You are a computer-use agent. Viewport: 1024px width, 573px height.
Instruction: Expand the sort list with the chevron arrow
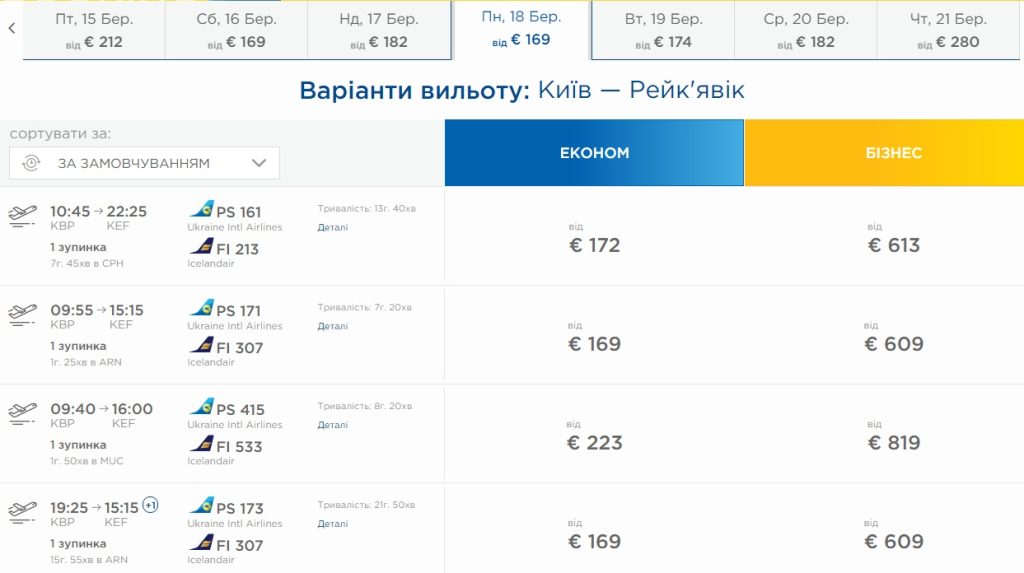click(259, 163)
